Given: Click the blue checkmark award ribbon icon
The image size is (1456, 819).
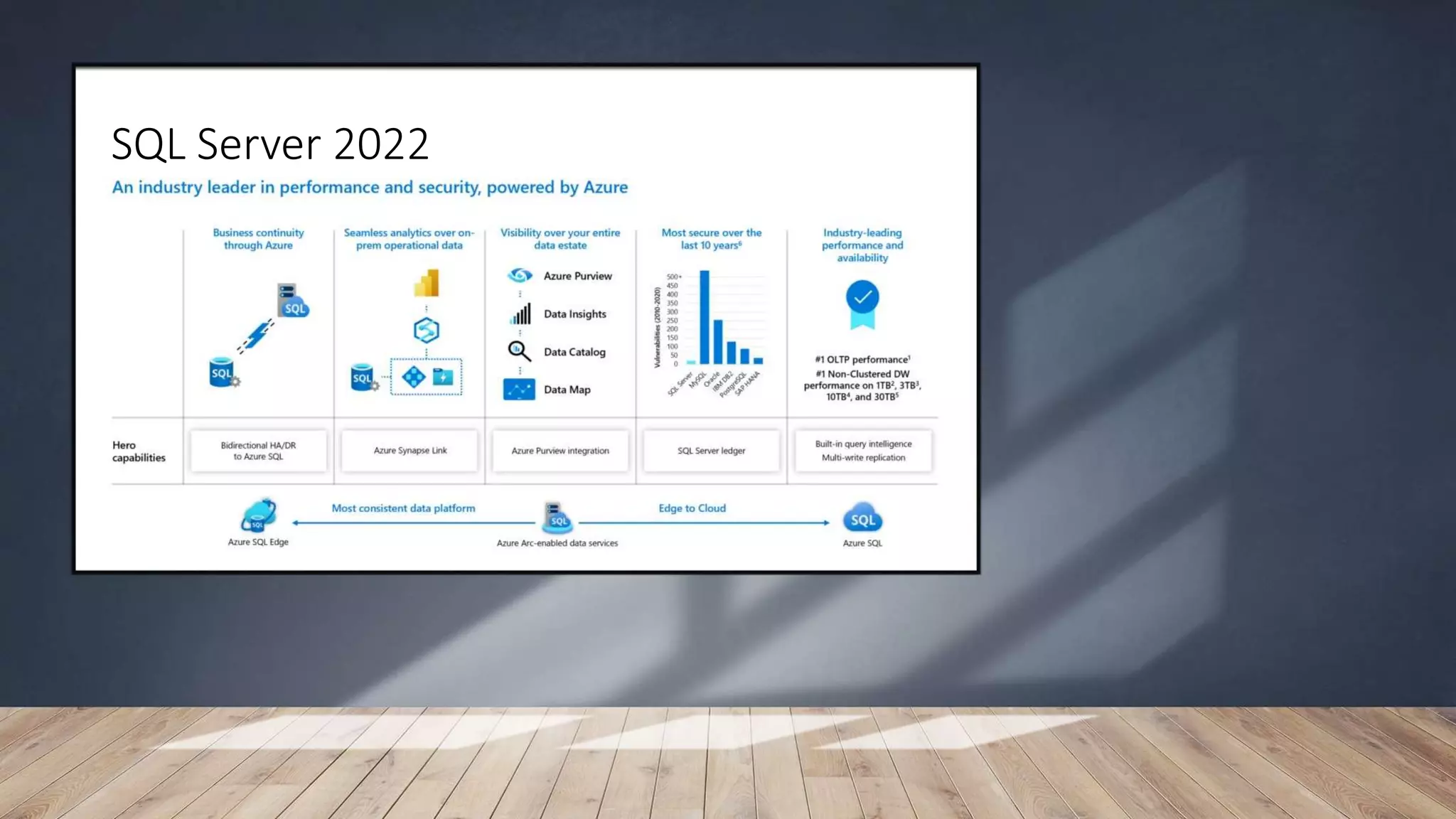Looking at the screenshot, I should tap(862, 305).
